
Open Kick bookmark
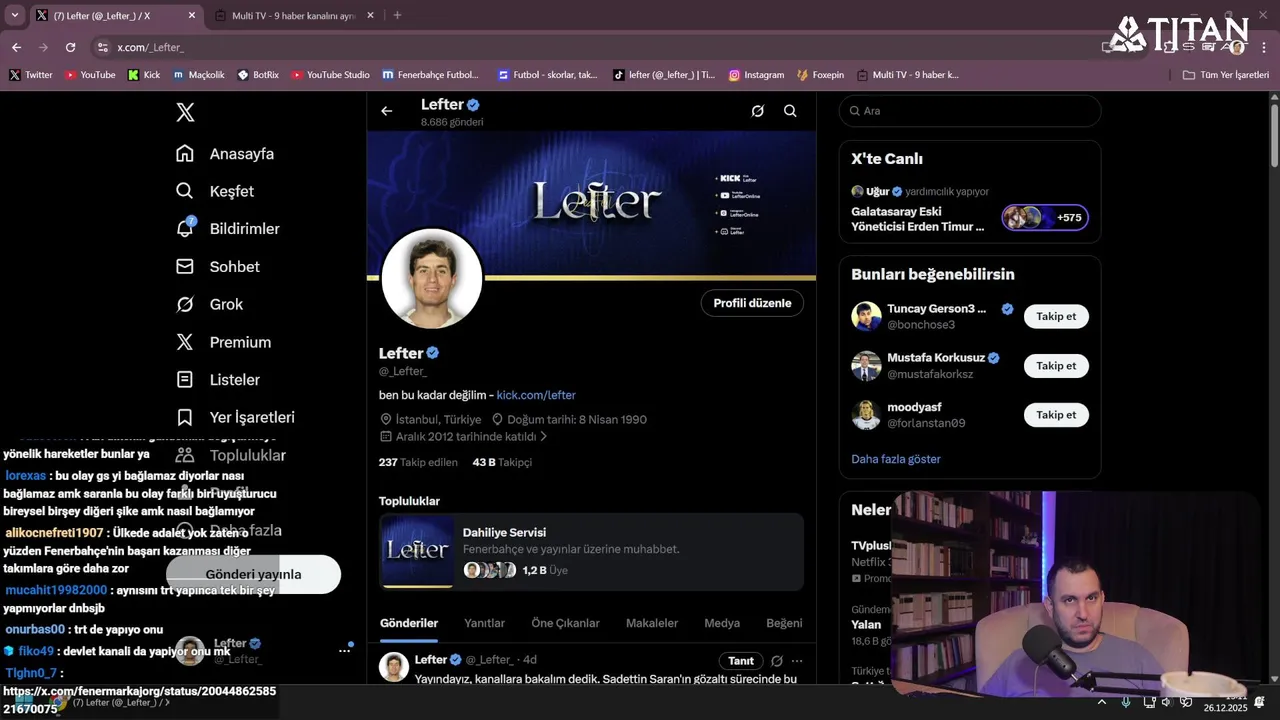pyautogui.click(x=144, y=75)
